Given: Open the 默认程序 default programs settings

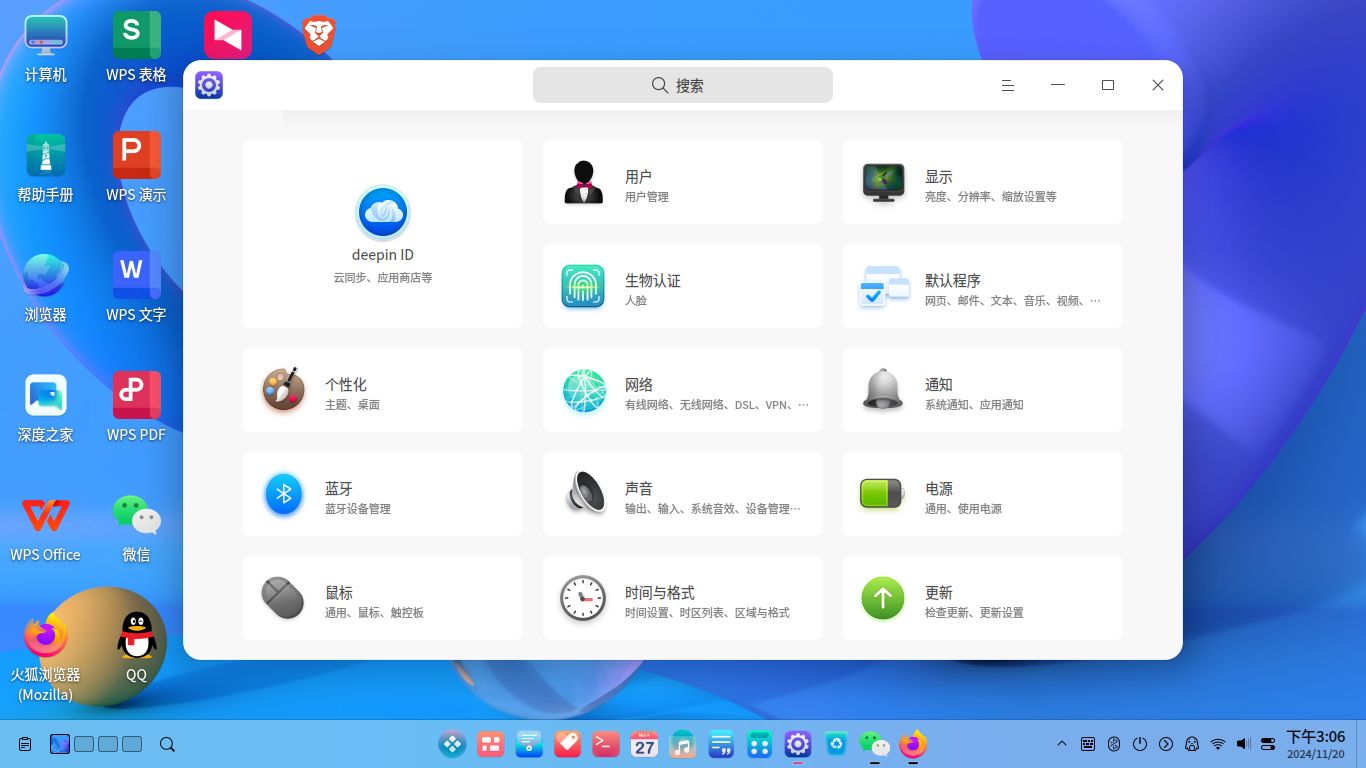Looking at the screenshot, I should (982, 286).
